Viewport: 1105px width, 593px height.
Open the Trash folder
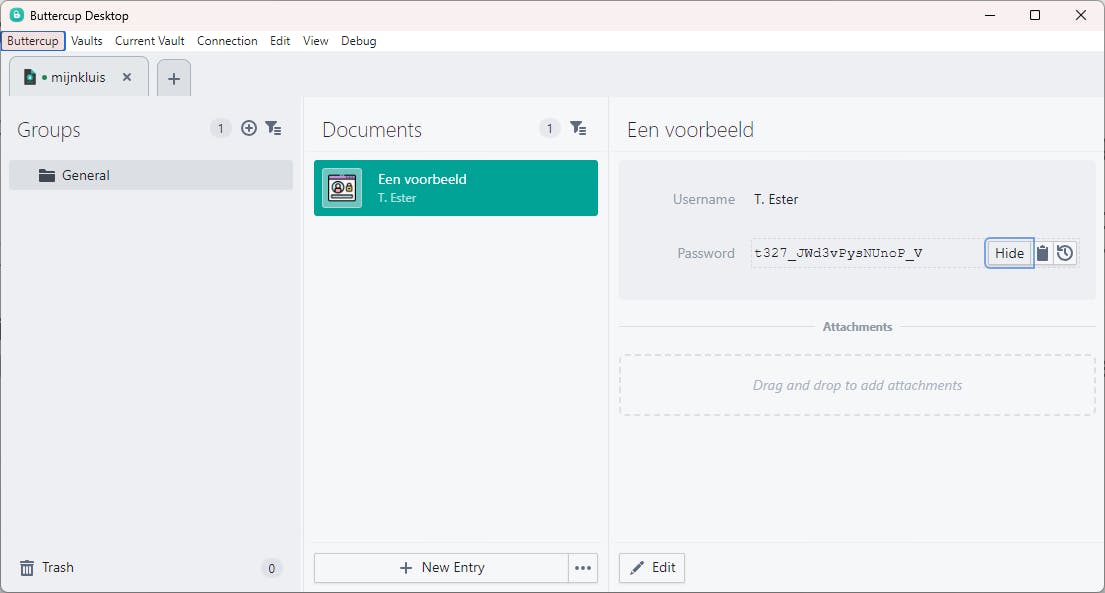[58, 567]
